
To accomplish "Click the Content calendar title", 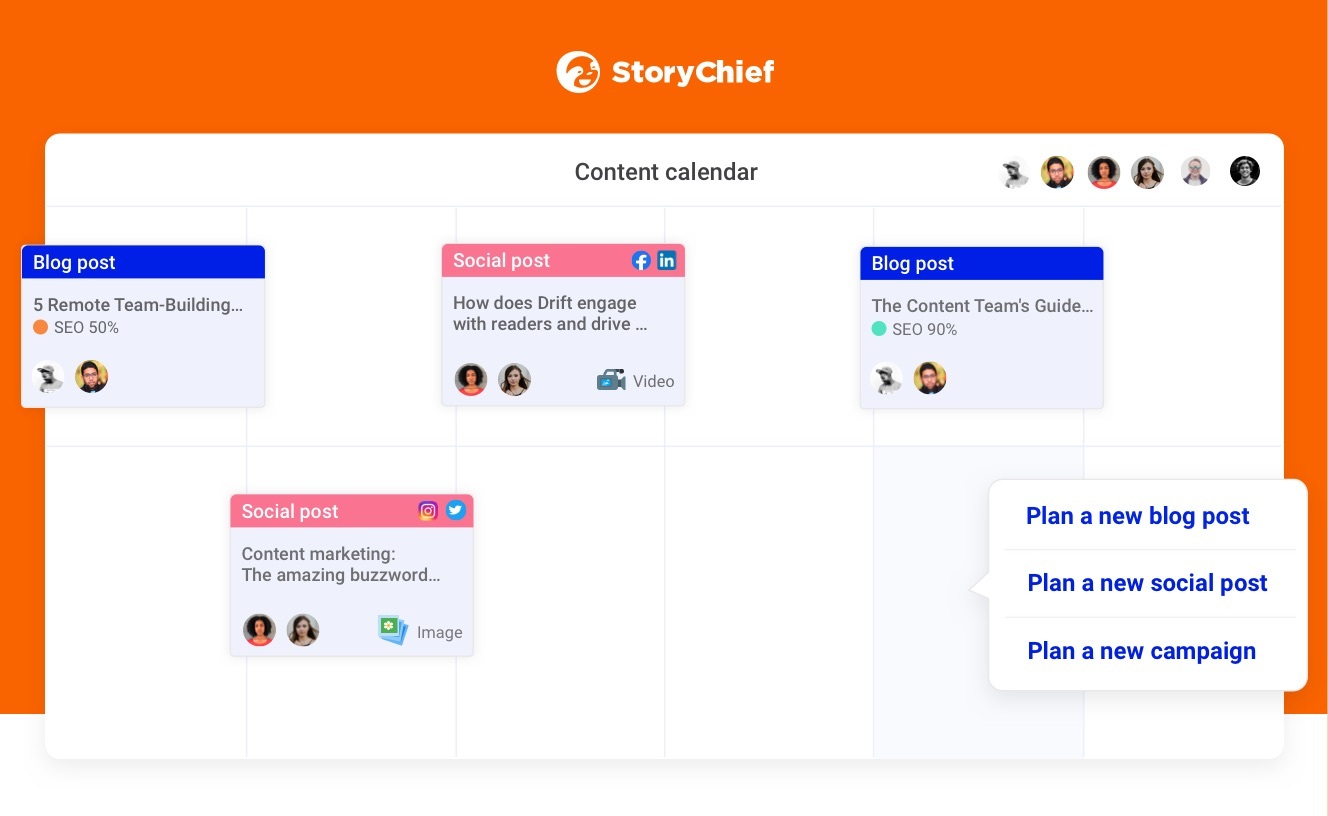I will coord(665,172).
